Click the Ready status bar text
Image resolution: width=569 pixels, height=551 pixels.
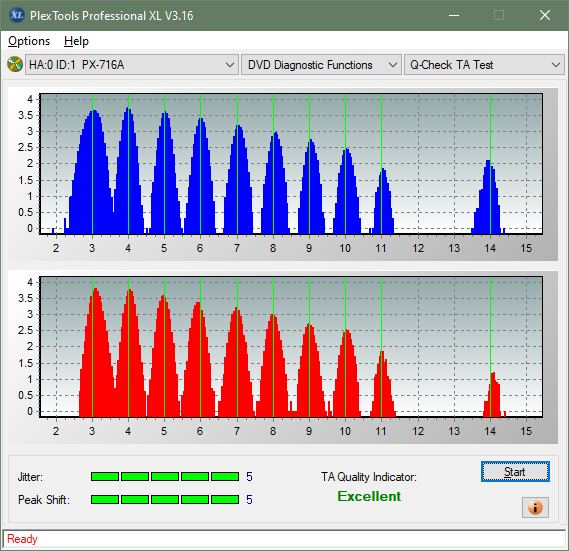(x=22, y=539)
